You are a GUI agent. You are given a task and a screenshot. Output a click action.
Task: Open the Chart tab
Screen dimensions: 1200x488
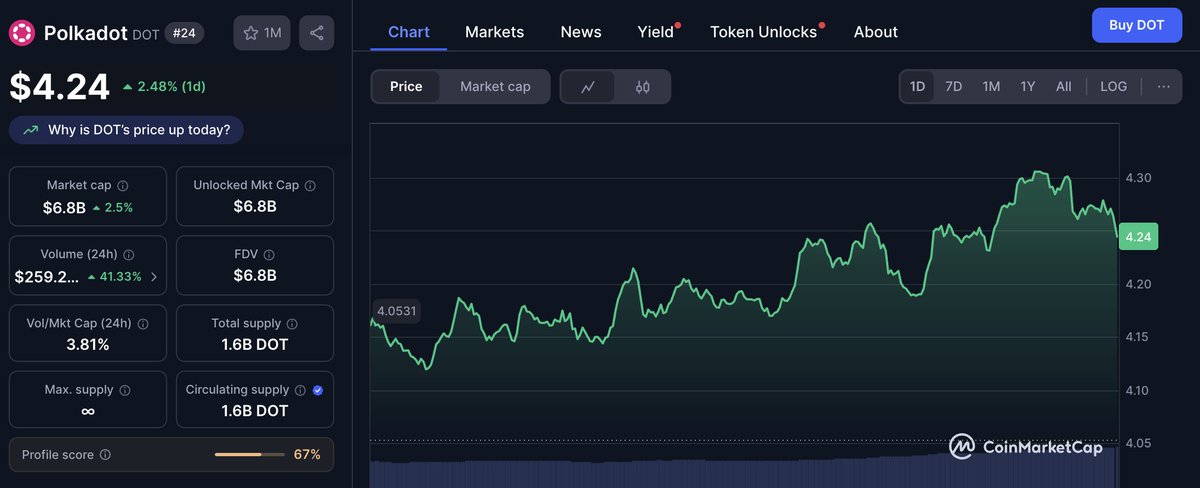(x=409, y=32)
